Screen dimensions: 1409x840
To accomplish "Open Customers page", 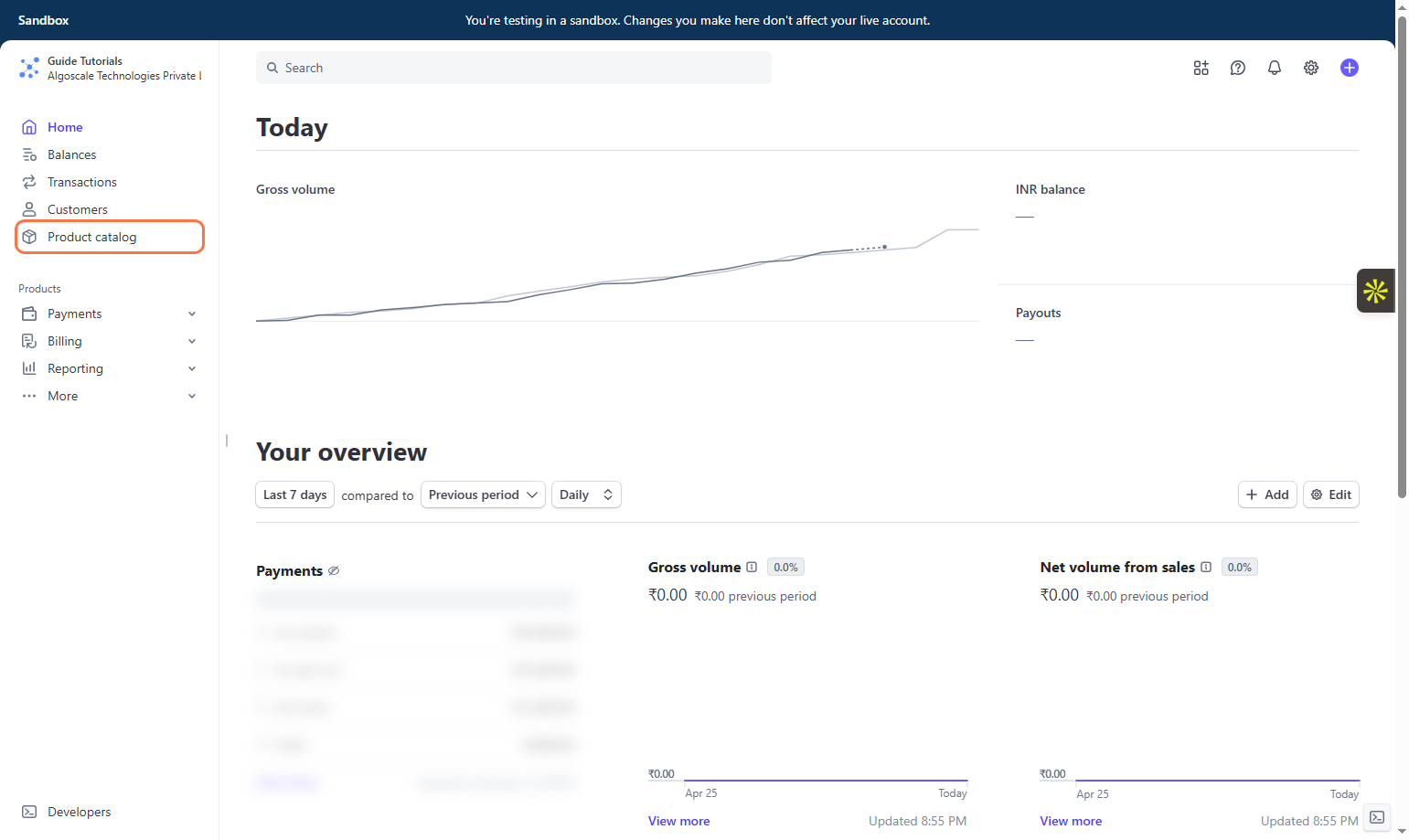I will 78,209.
